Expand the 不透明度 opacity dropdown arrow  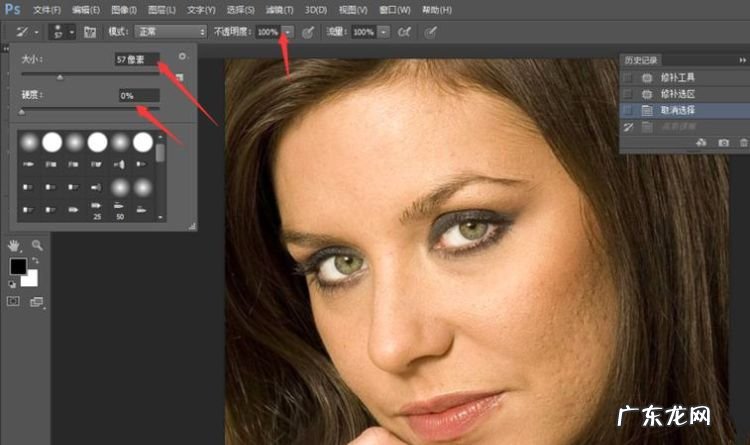(288, 32)
